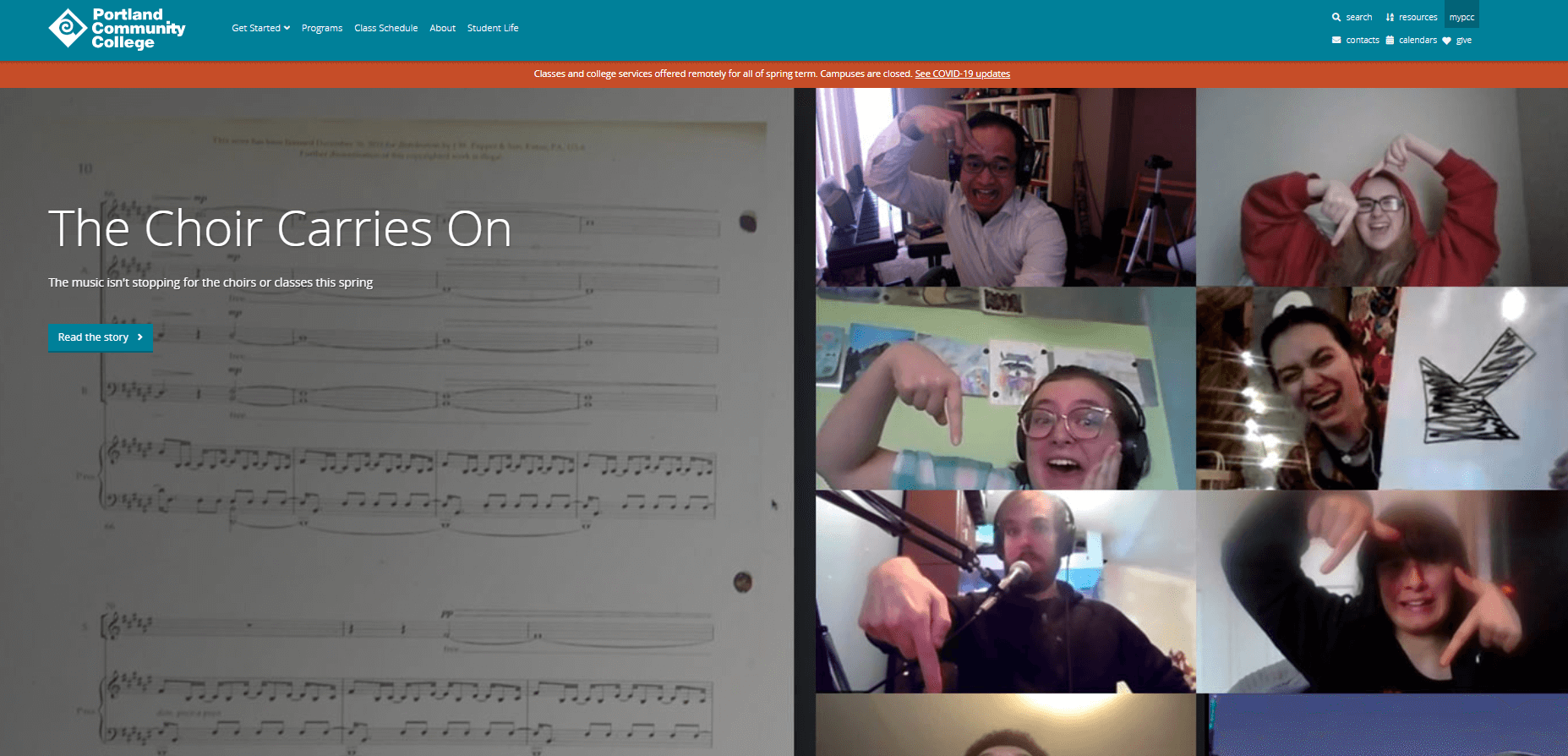Click the resources sort icon
Screen dimensions: 1568x756
(x=1390, y=17)
